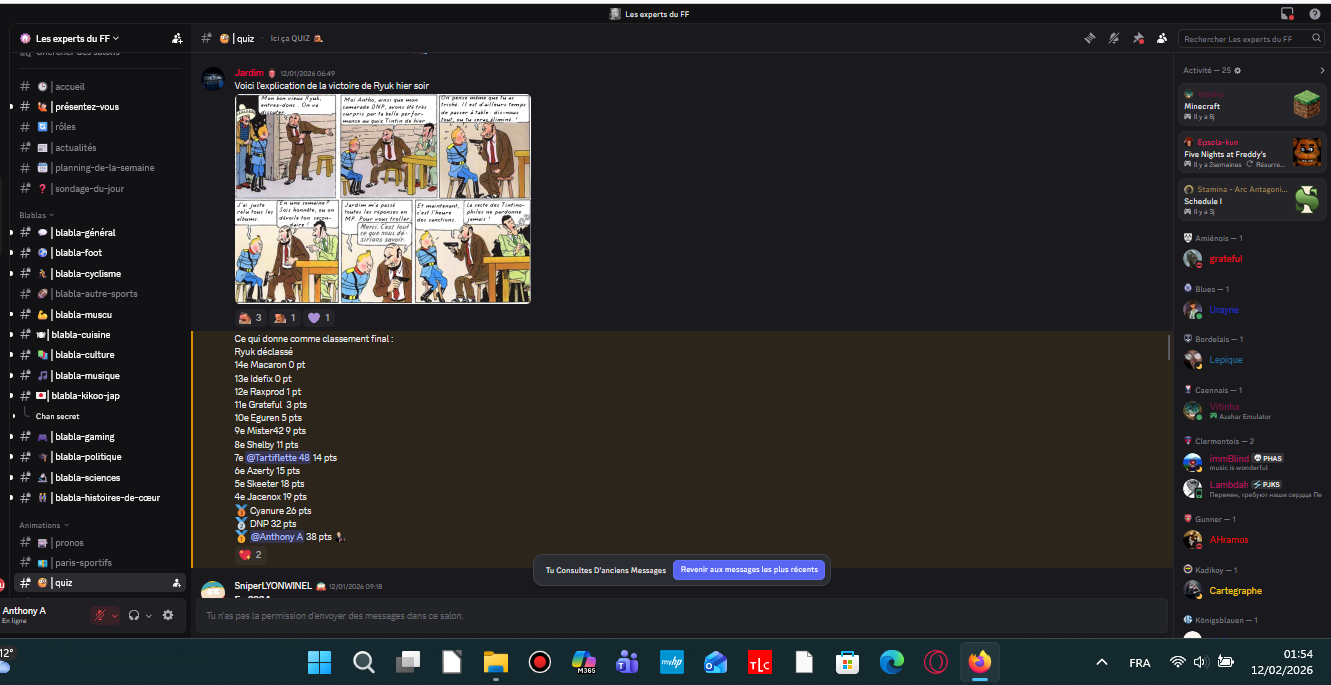Switch to the présentez-vous channel
Image resolution: width=1331 pixels, height=685 pixels.
[x=87, y=107]
